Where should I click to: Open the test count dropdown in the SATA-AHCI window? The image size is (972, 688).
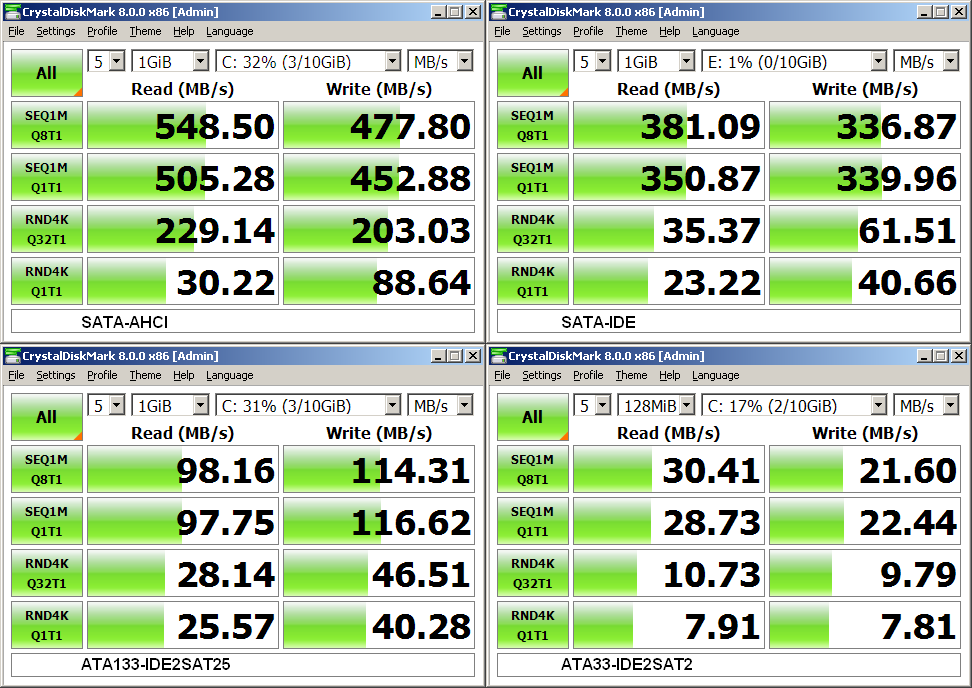coord(107,61)
